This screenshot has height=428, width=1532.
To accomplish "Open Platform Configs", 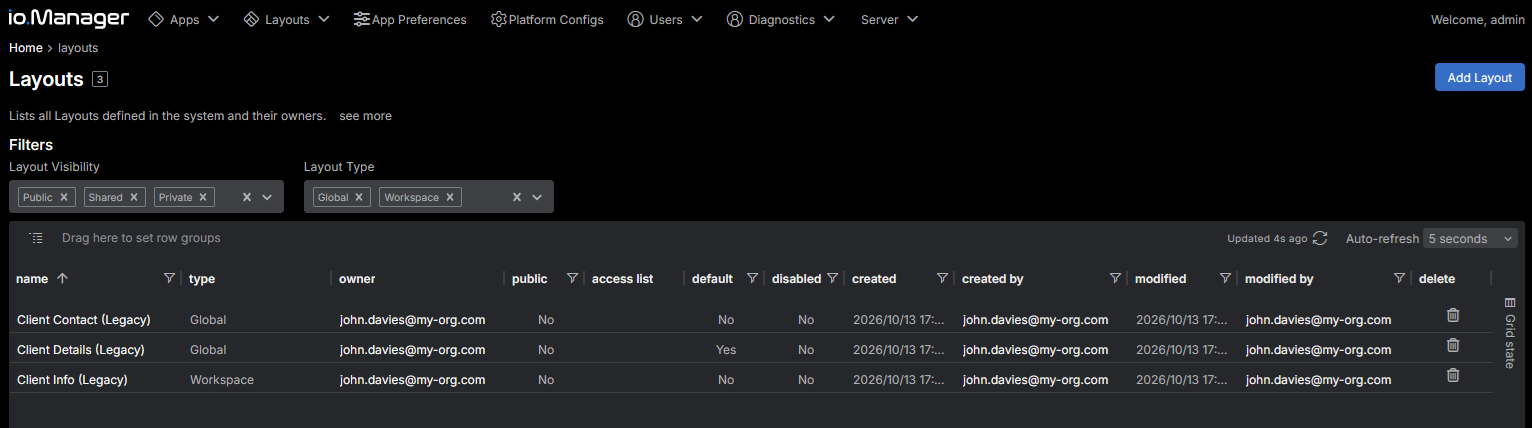I will point(547,19).
